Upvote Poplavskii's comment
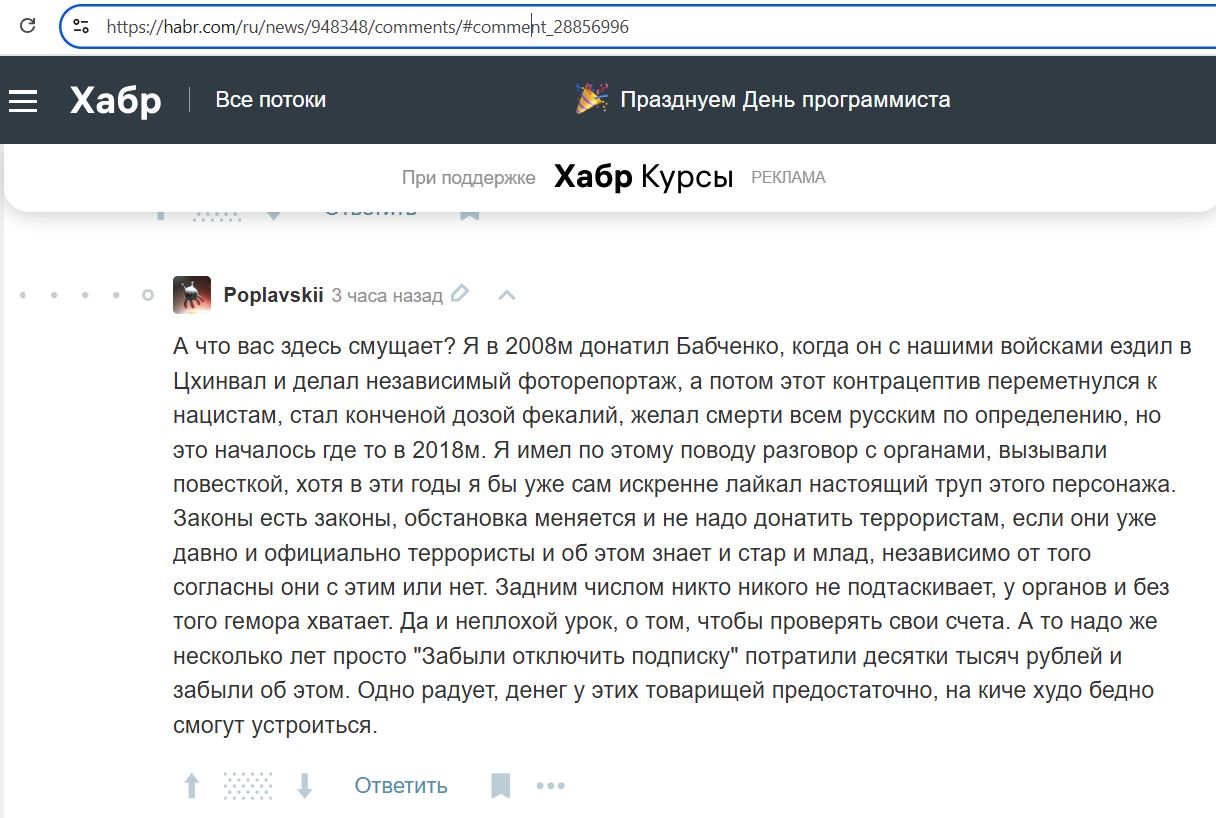1216x818 pixels. (x=191, y=786)
